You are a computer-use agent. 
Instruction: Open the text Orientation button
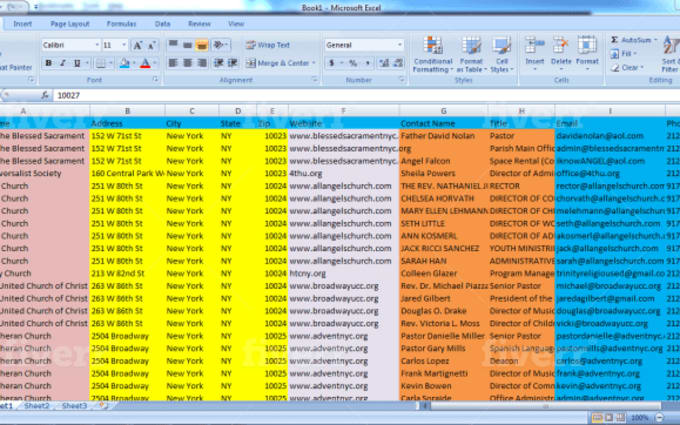tap(219, 45)
